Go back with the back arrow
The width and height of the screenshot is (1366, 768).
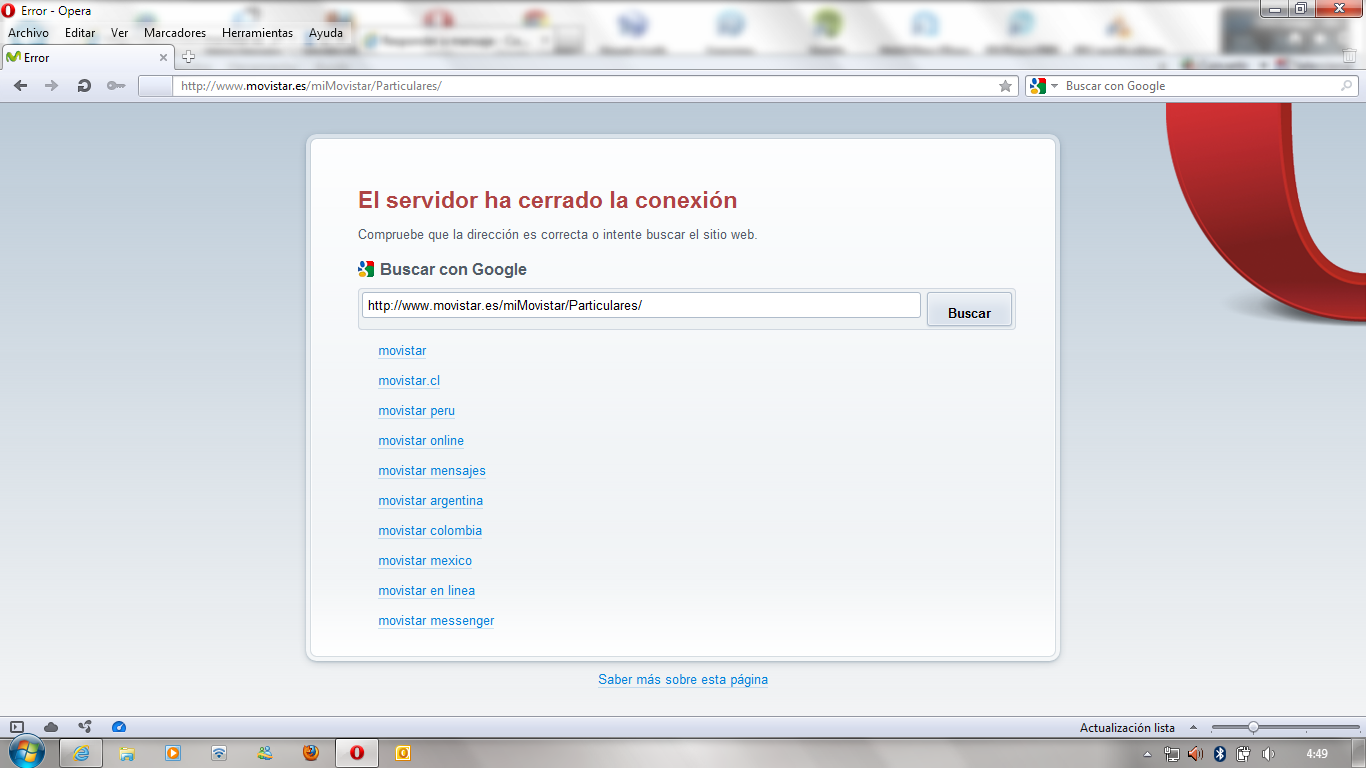(x=20, y=86)
